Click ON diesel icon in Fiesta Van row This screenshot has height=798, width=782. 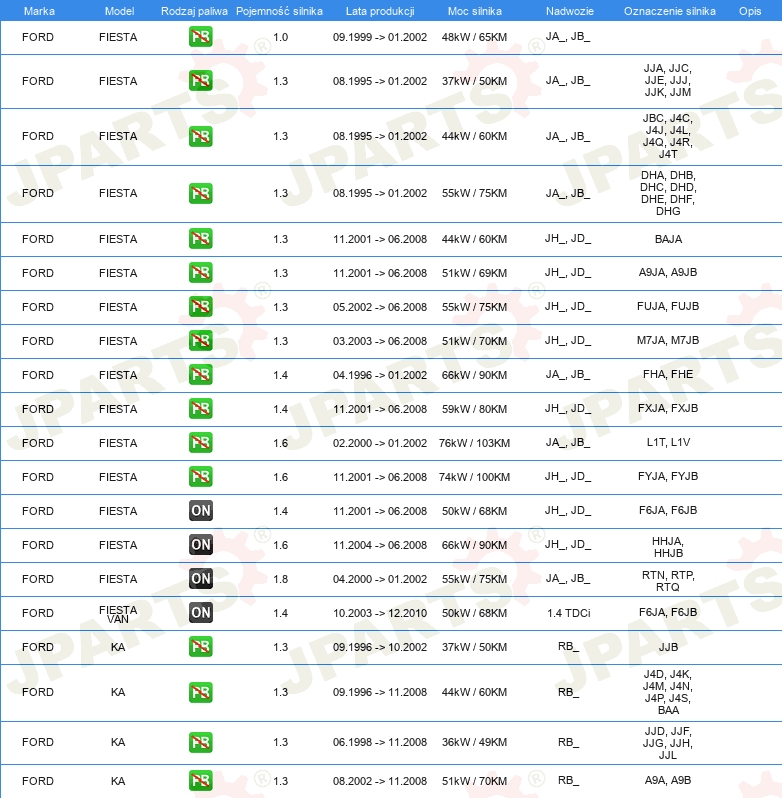(200, 613)
